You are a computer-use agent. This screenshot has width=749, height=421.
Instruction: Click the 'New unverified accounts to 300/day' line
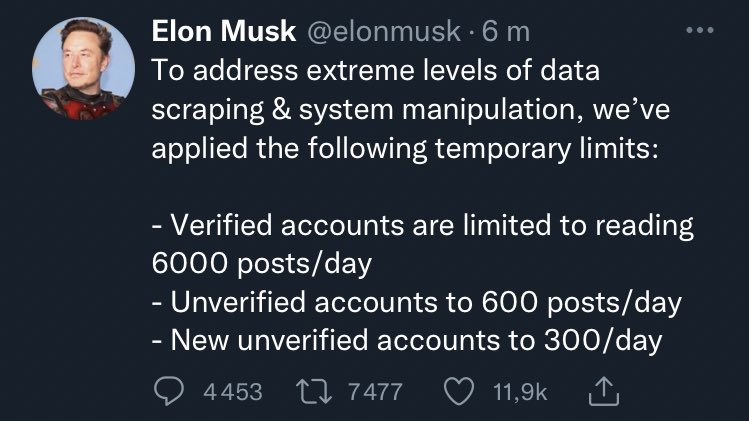point(407,340)
